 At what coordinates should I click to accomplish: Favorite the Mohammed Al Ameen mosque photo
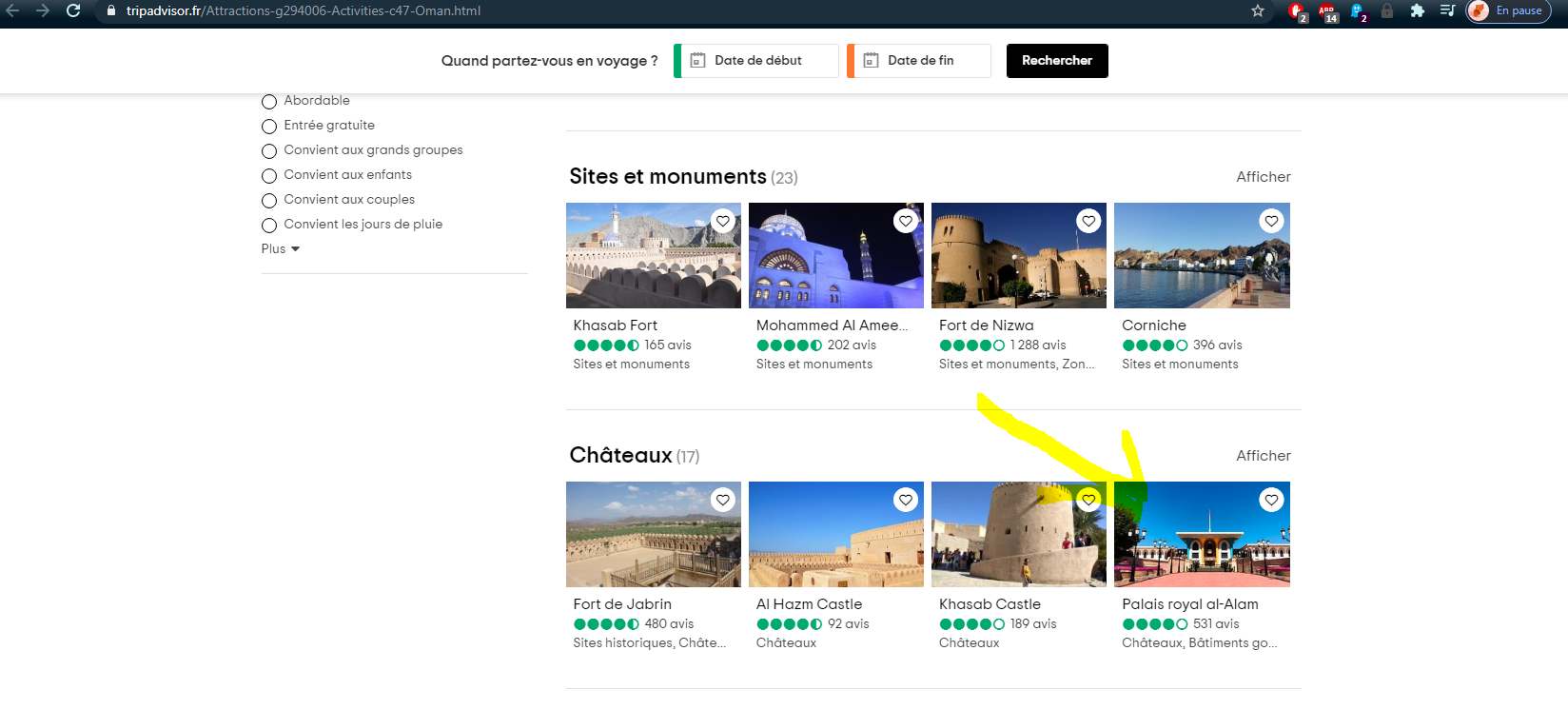pos(906,222)
